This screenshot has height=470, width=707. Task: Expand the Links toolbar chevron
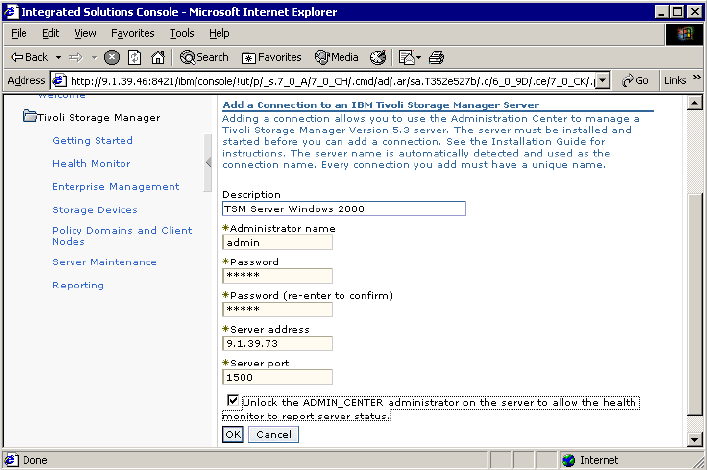[697, 78]
